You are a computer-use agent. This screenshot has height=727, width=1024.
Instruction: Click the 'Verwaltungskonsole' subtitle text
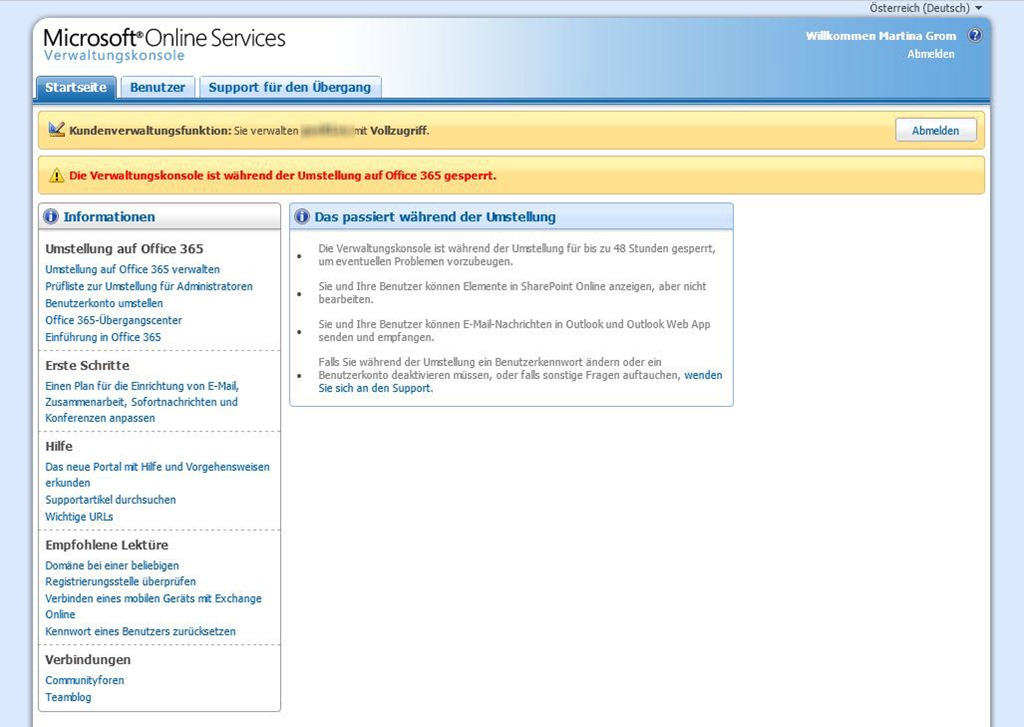[114, 56]
